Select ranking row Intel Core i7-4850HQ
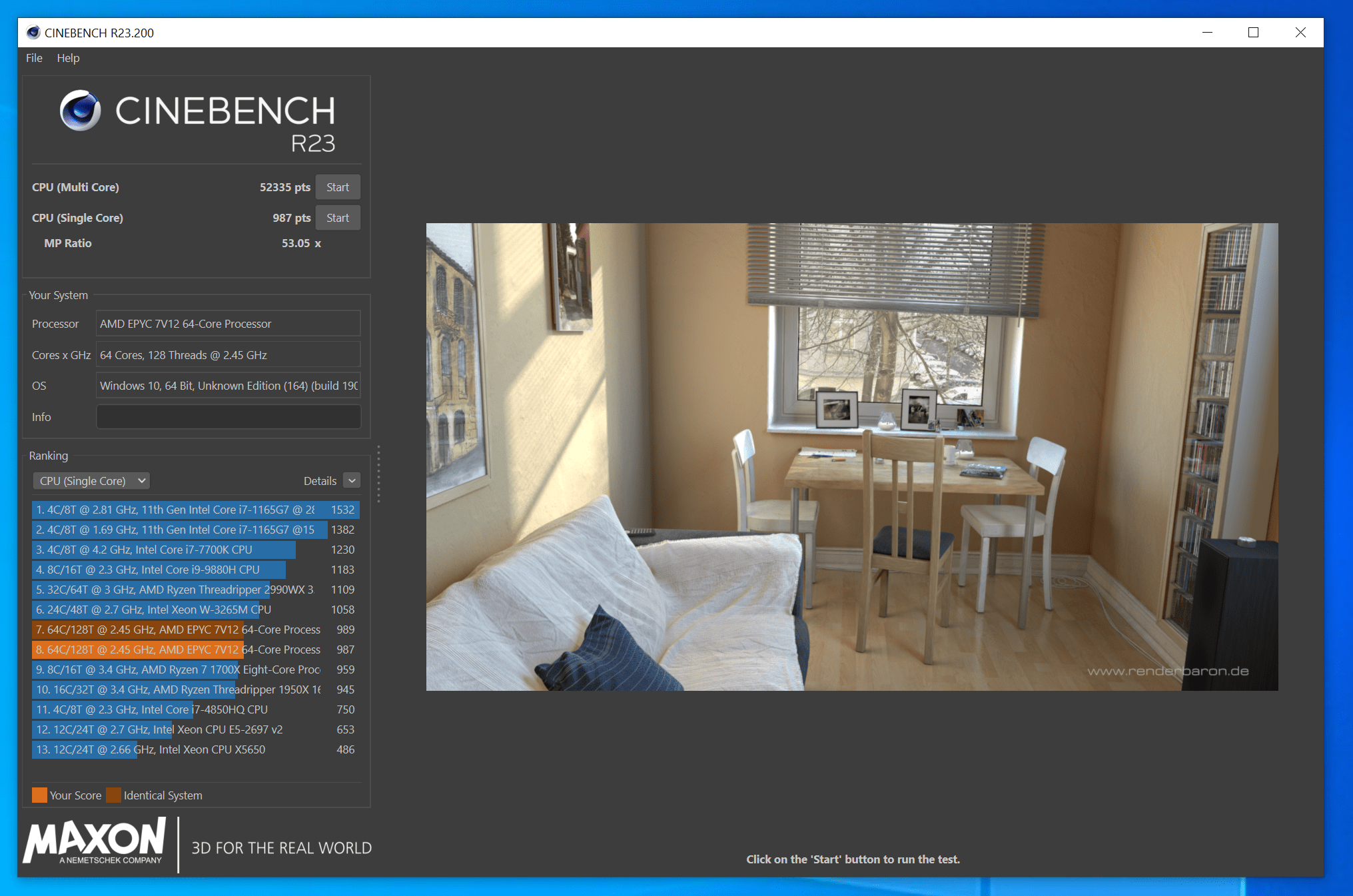Screen dimensions: 1353x896 196,709
